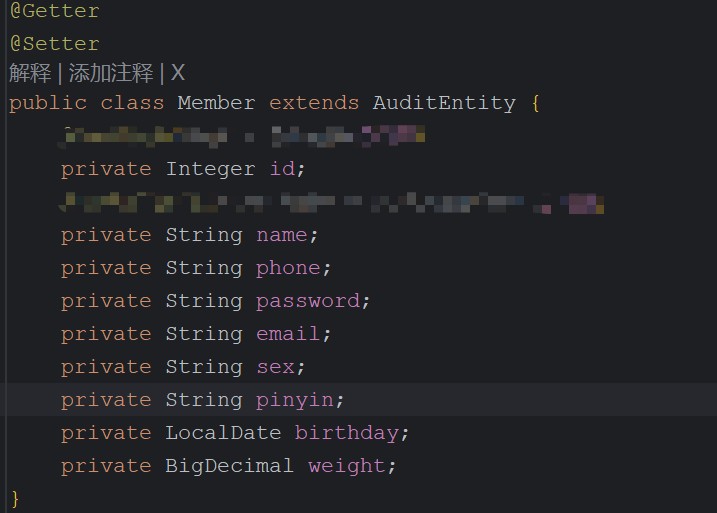The height and width of the screenshot is (513, 717).
Task: Click the password field identifier
Action: 308,302
